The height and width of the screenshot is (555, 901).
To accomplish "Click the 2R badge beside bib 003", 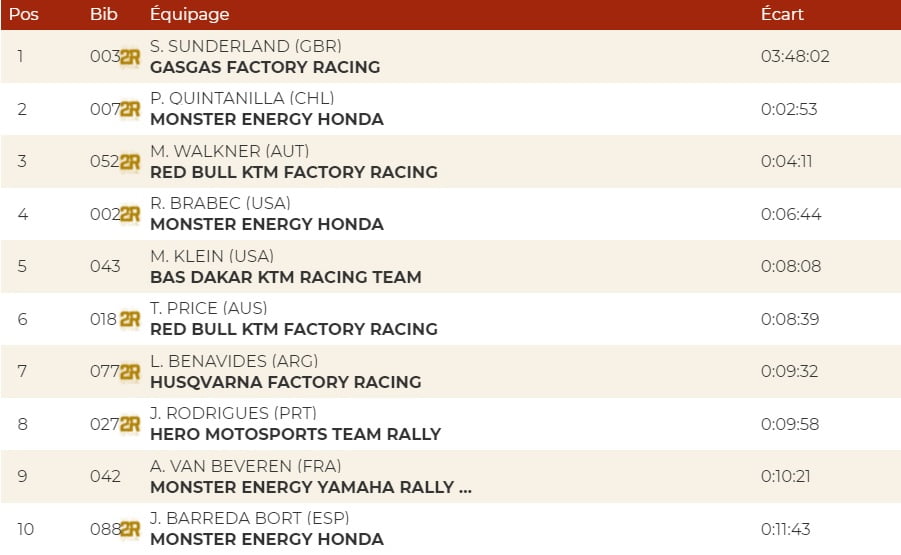I will click(130, 57).
